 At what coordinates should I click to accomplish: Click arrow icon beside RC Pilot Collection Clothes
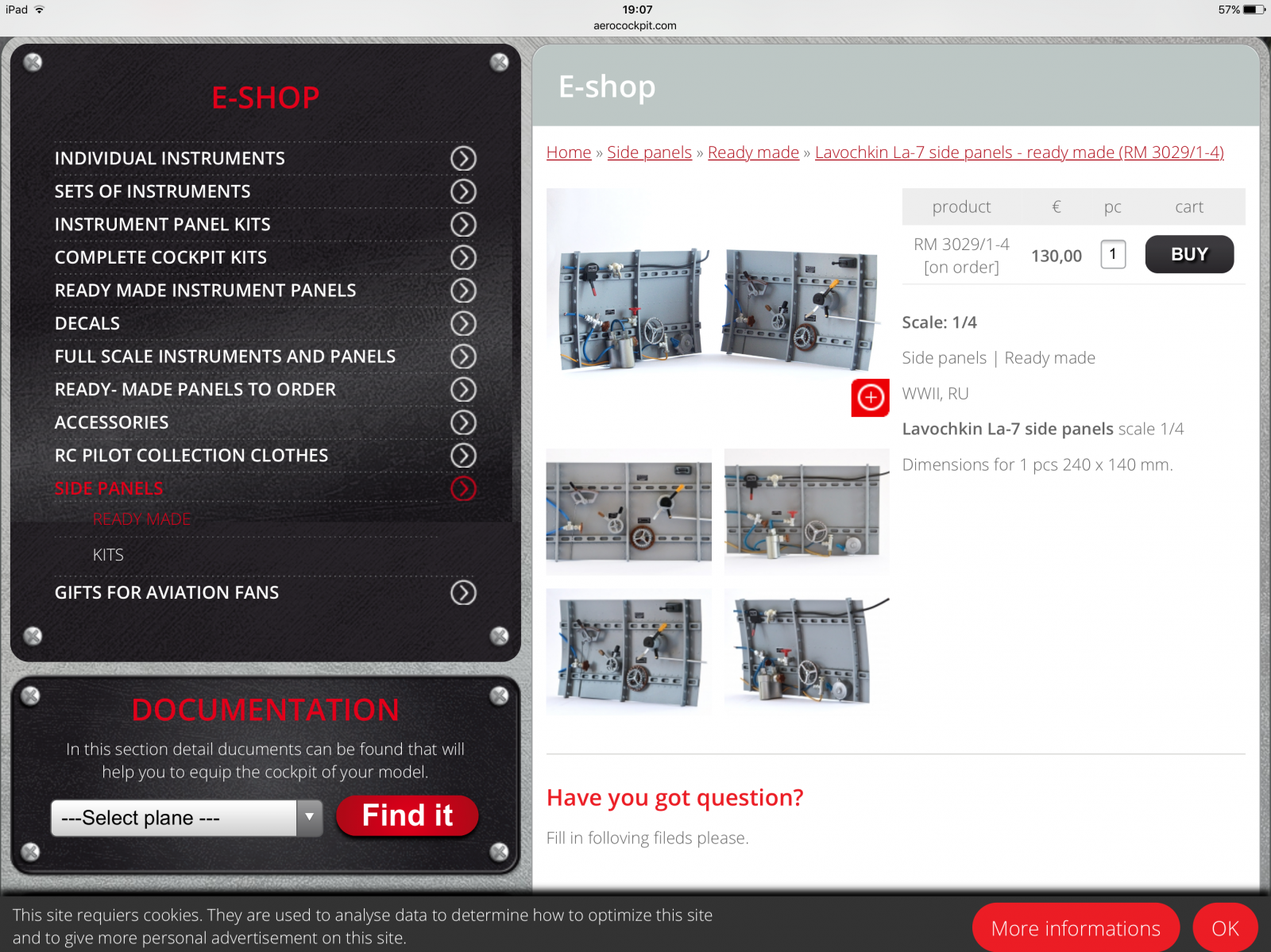463,456
